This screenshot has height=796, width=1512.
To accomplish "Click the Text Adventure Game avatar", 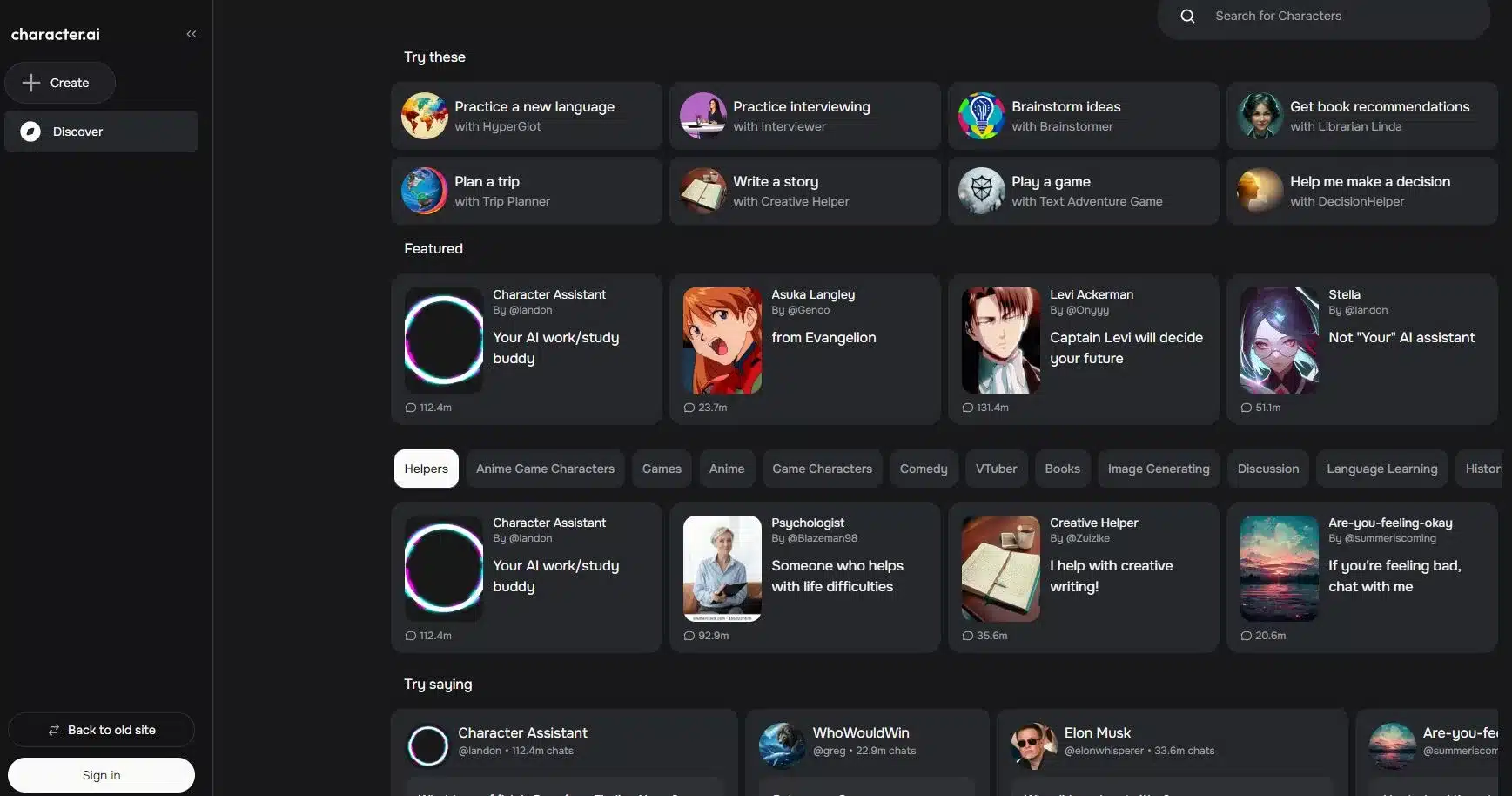I will (982, 191).
